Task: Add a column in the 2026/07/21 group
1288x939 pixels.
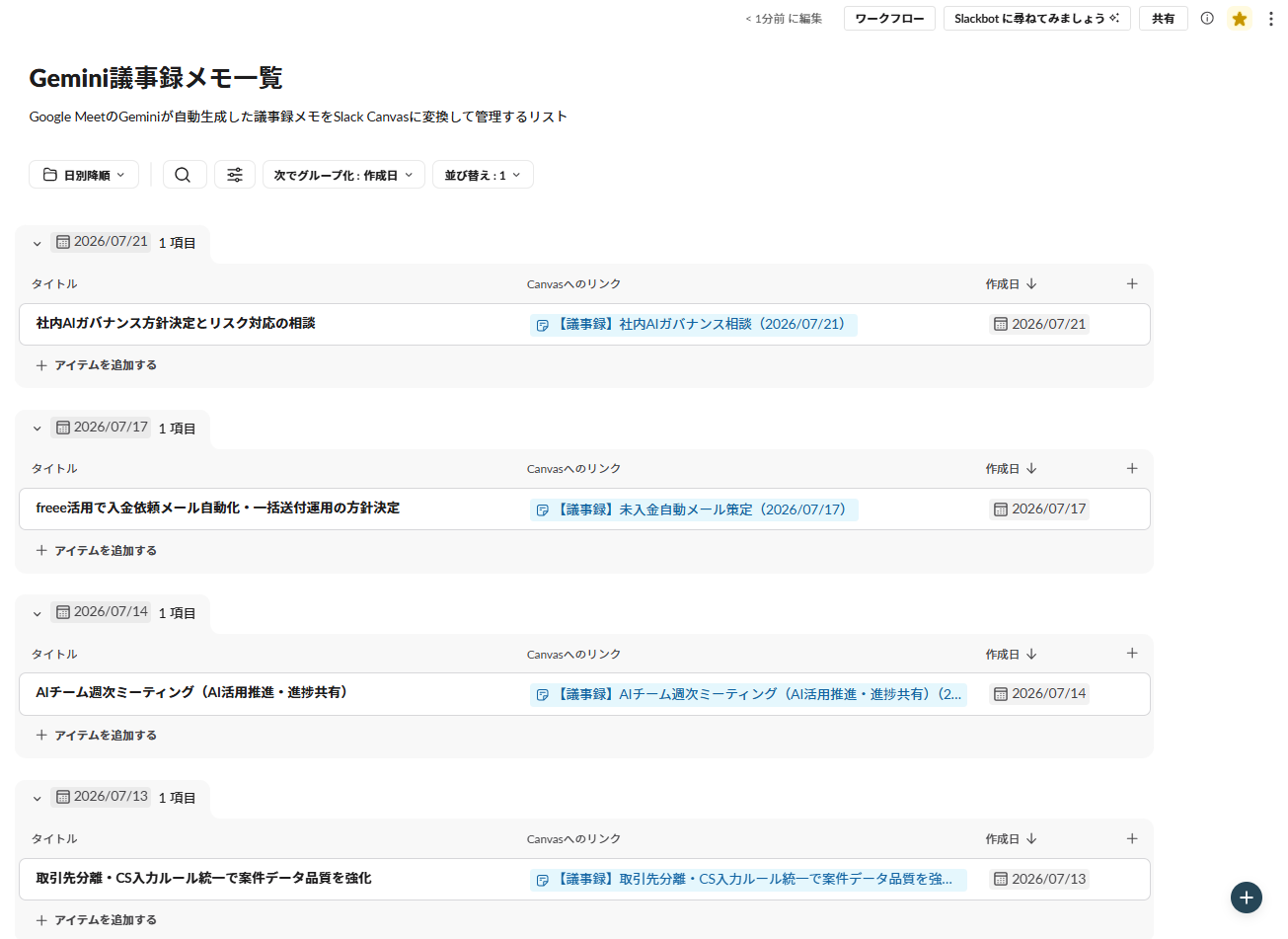Action: [1132, 283]
